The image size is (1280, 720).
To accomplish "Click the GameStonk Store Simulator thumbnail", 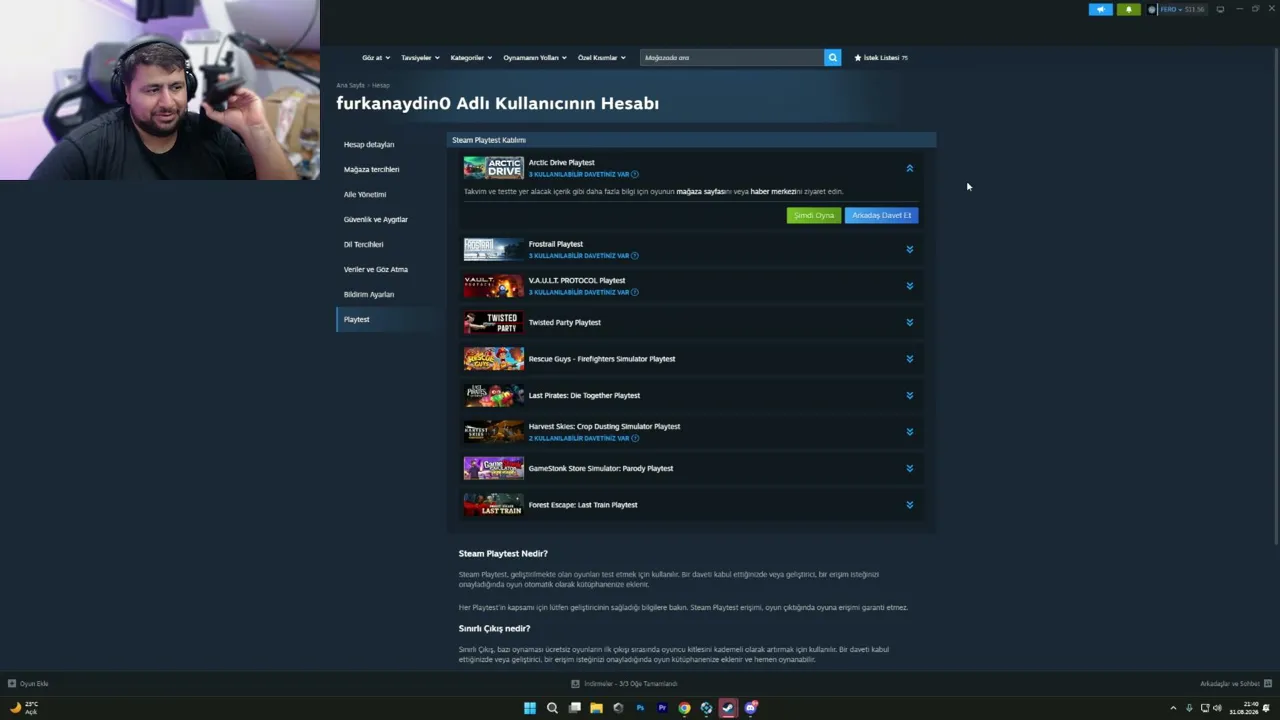I will (493, 468).
